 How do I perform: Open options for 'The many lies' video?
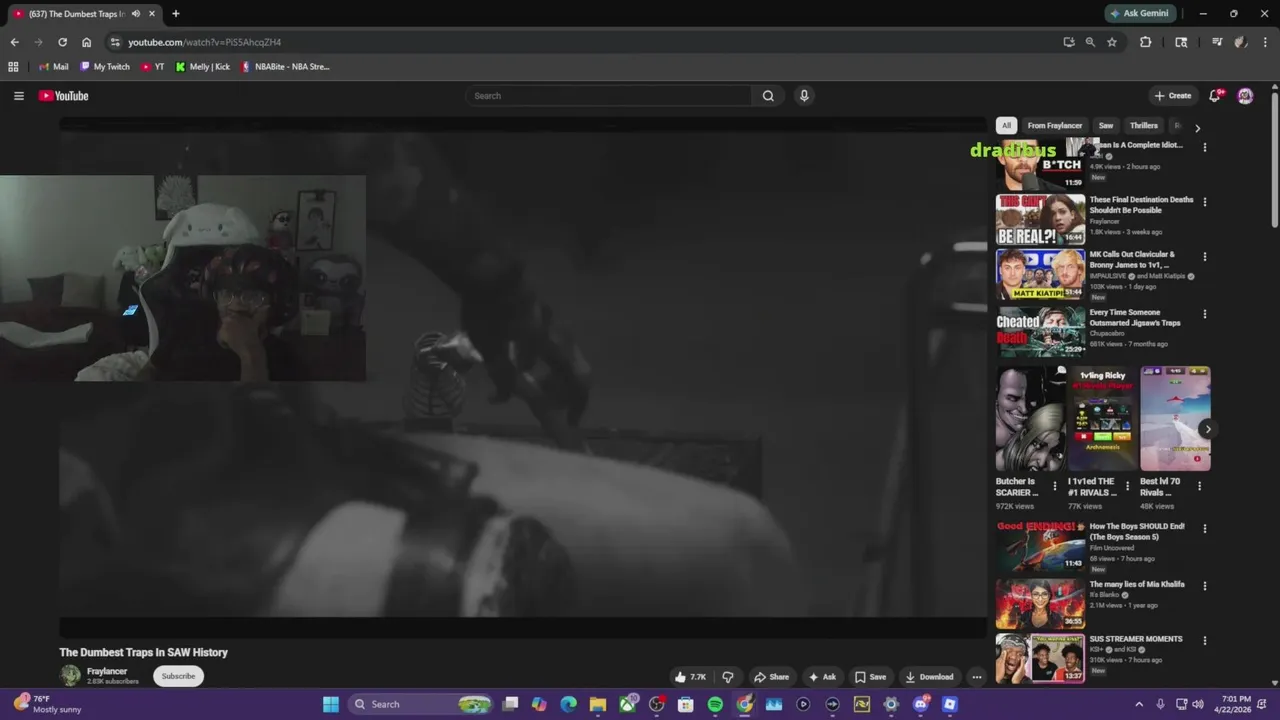coord(1204,586)
